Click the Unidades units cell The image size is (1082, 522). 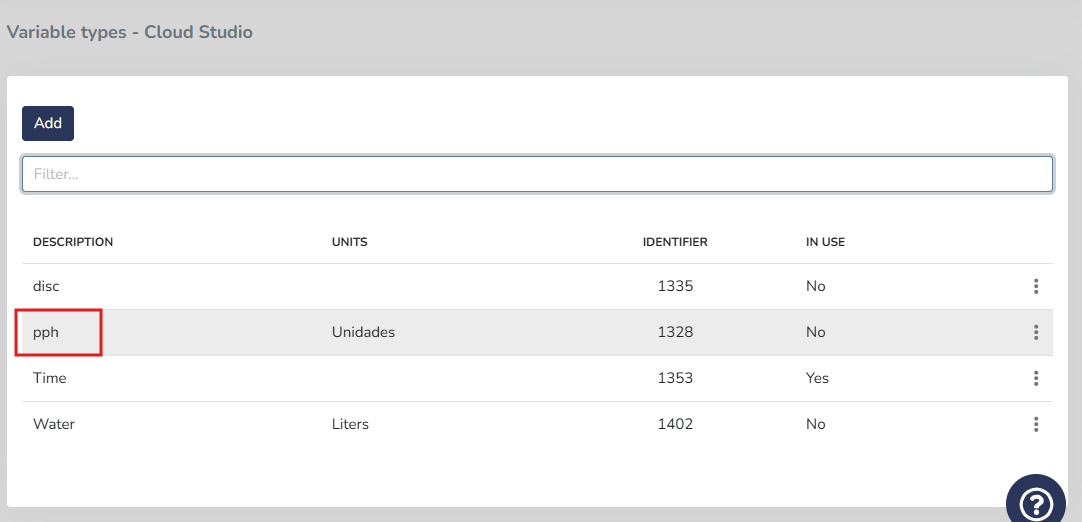click(363, 332)
